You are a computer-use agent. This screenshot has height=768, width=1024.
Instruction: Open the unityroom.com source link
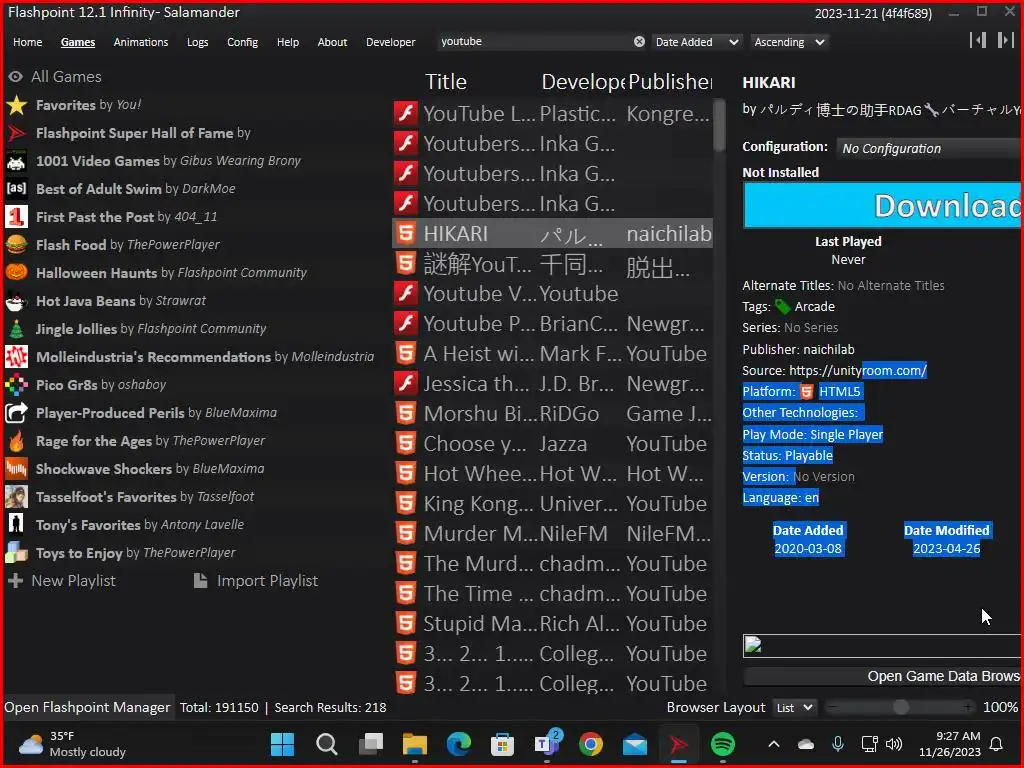coord(857,371)
